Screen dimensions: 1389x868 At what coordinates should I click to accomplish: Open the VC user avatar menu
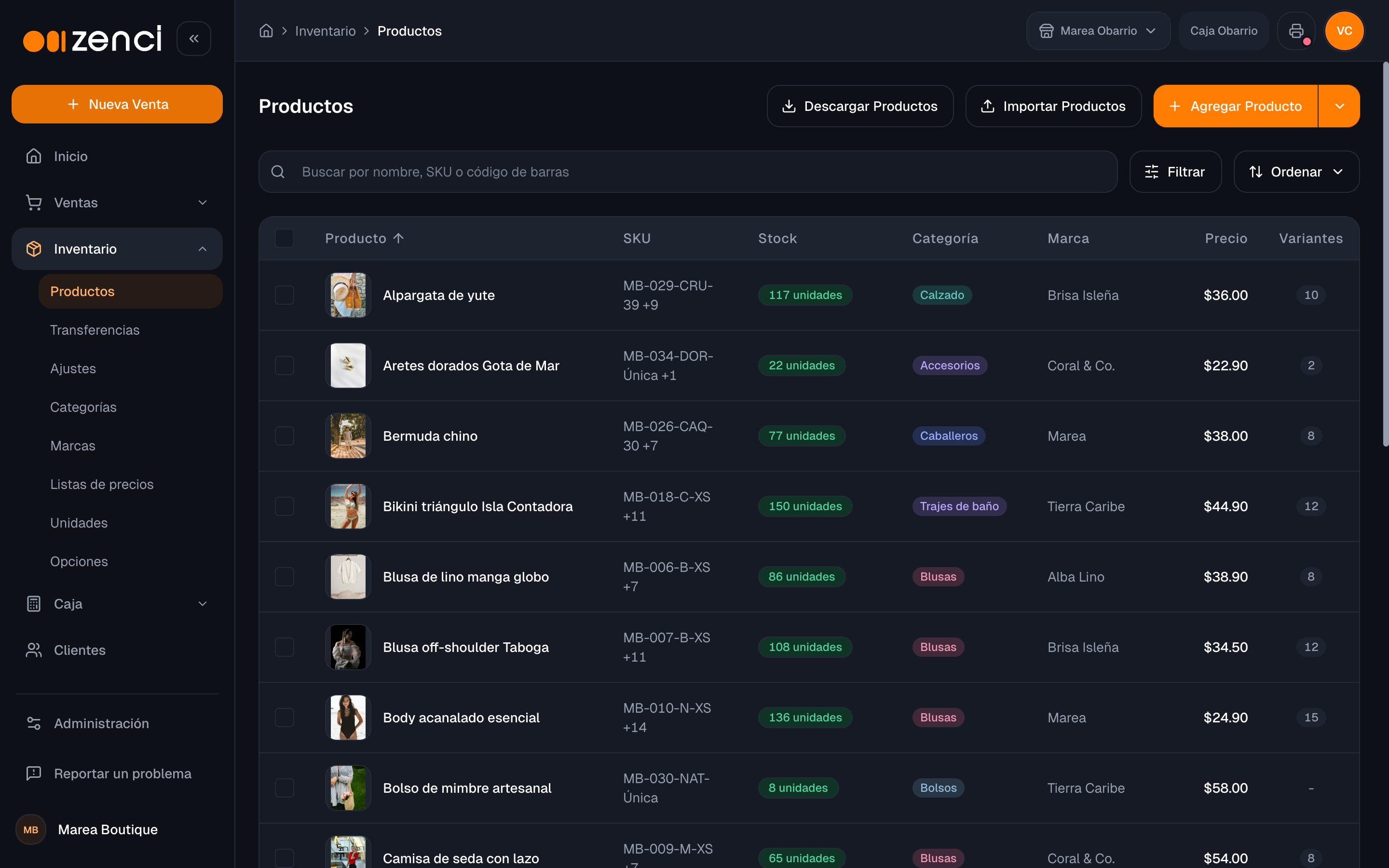point(1344,30)
